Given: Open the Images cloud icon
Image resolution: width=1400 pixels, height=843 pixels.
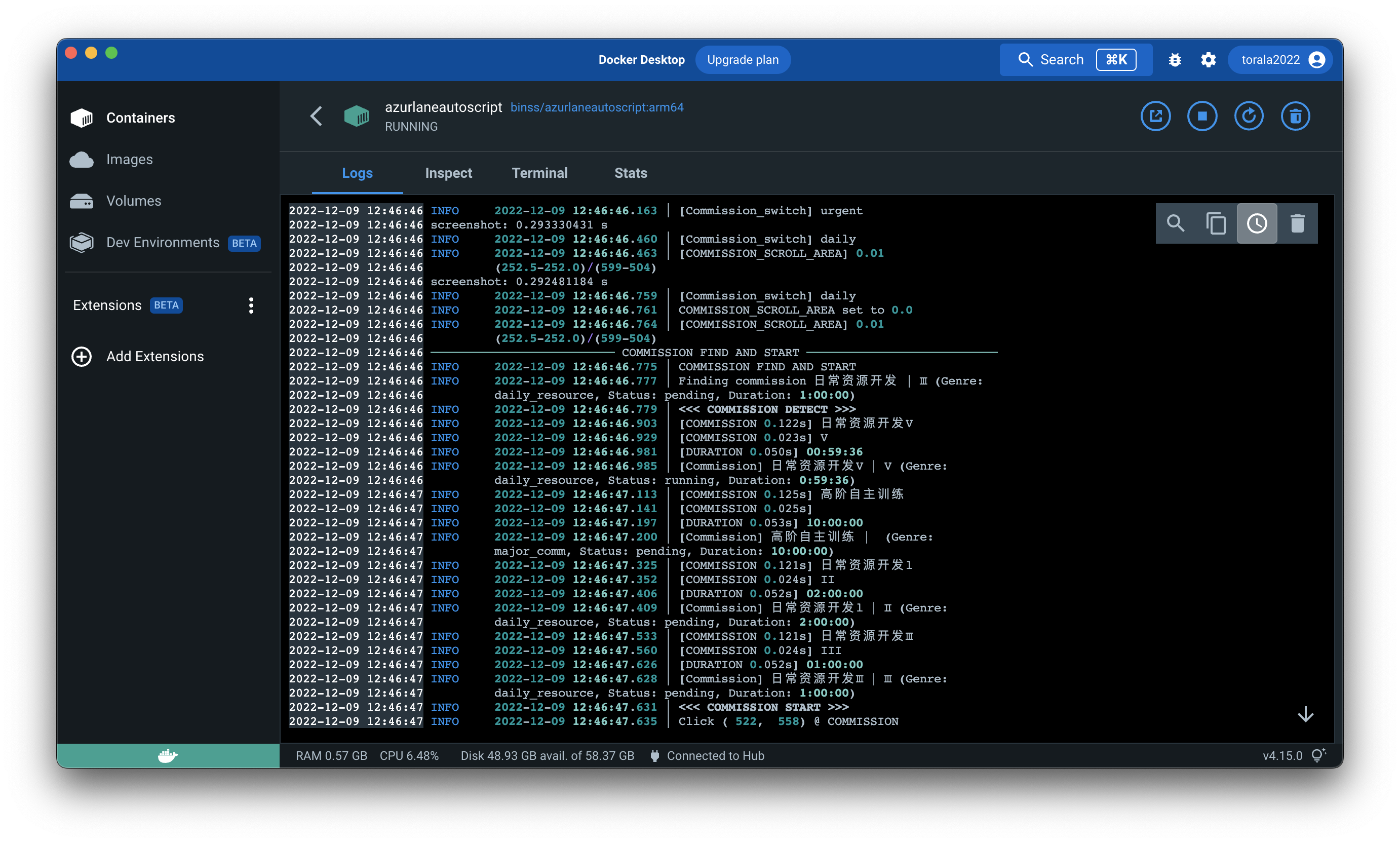Looking at the screenshot, I should pos(82,160).
